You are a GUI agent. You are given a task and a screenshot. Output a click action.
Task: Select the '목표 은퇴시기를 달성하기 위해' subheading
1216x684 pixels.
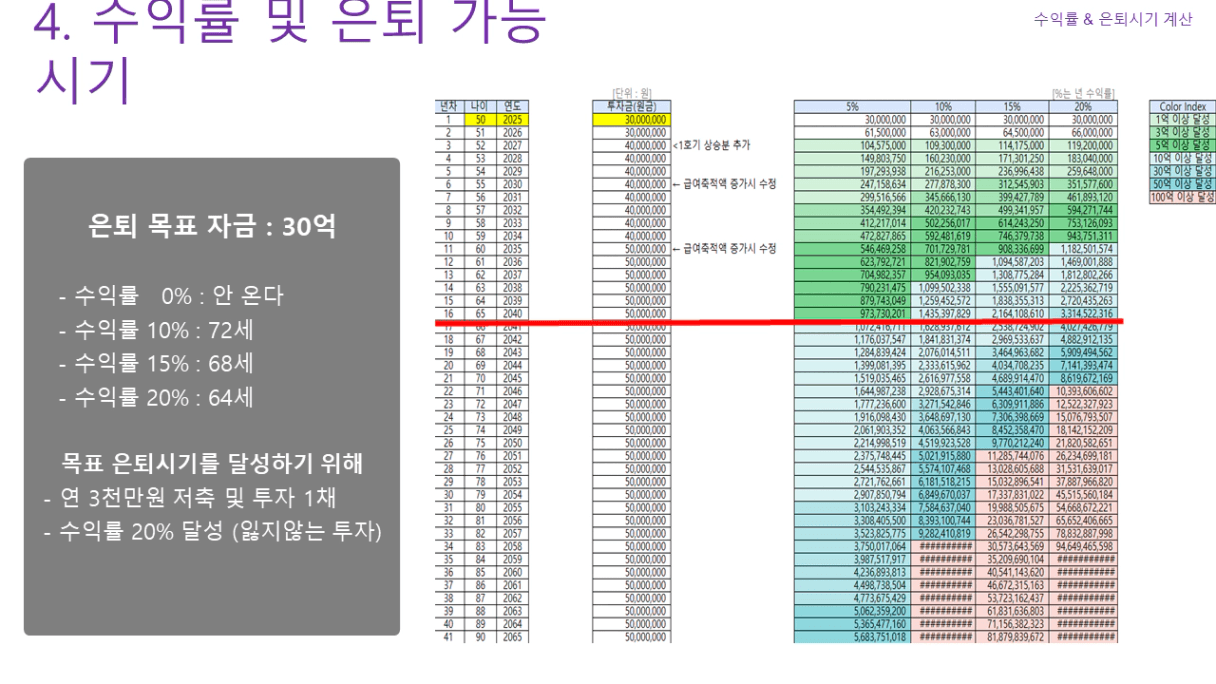(211, 464)
